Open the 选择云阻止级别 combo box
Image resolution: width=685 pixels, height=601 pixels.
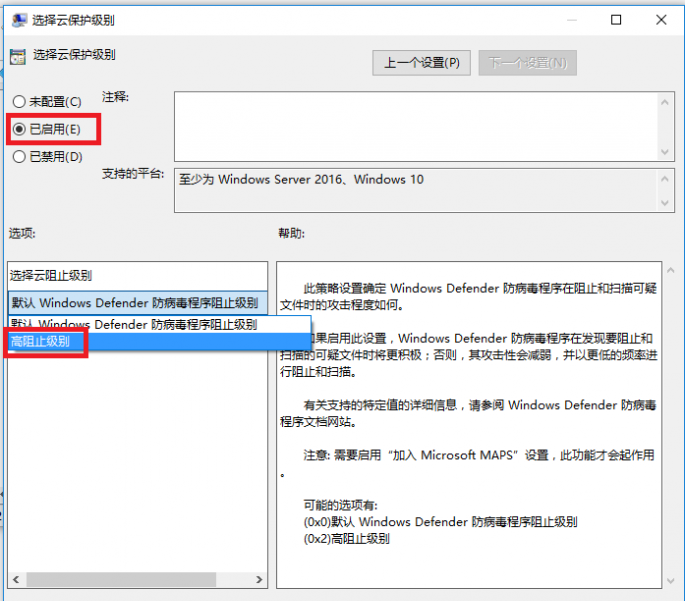(138, 302)
